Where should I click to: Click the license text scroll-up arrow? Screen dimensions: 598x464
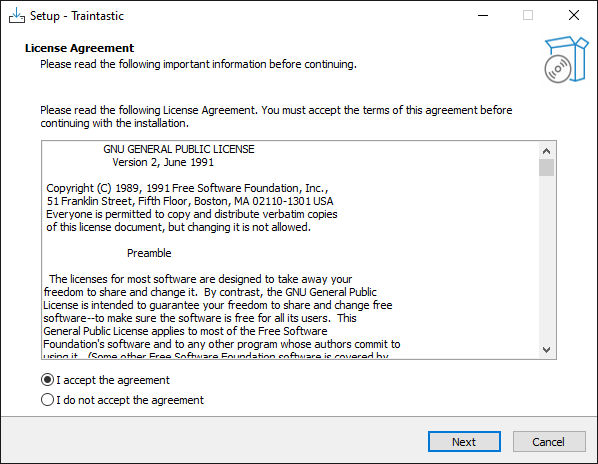point(547,151)
